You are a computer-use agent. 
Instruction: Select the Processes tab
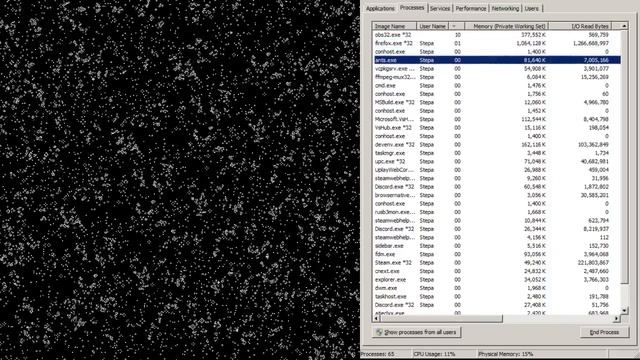[x=411, y=8]
